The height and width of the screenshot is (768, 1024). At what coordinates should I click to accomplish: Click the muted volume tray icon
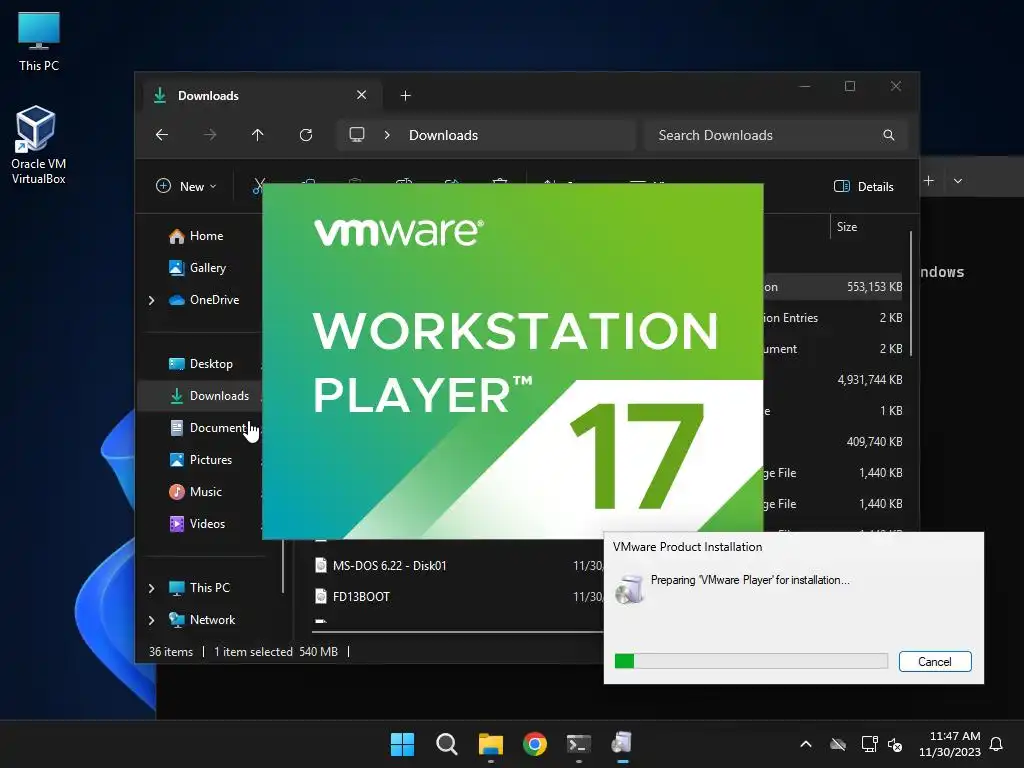click(x=895, y=744)
